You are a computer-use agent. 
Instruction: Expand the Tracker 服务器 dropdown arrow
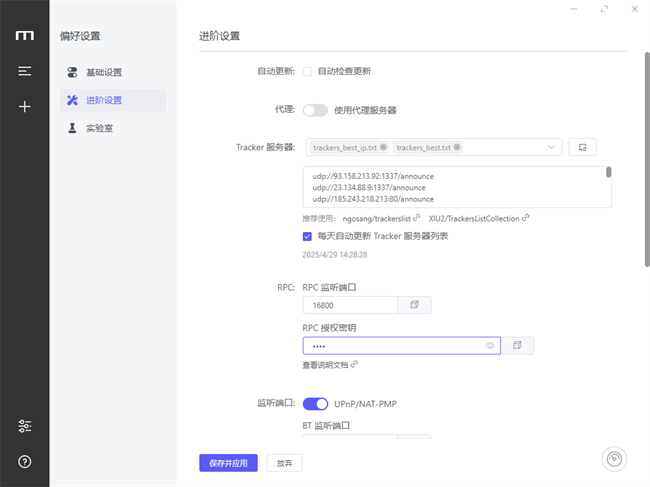click(551, 147)
